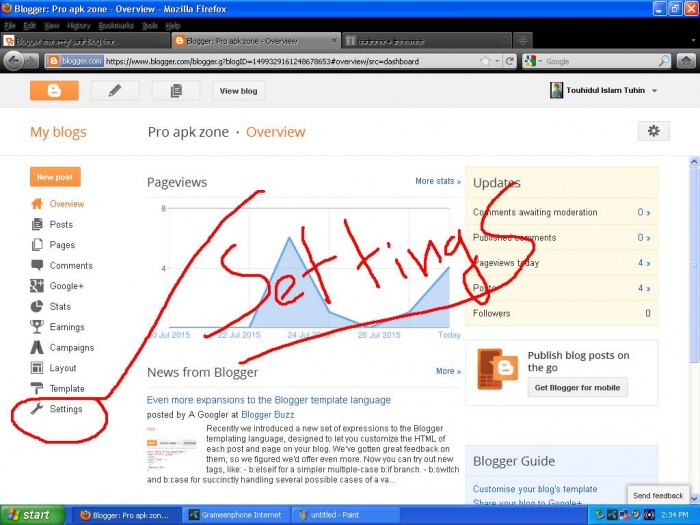
Task: Click the Google+ icon in sidebar
Action: coord(37,286)
